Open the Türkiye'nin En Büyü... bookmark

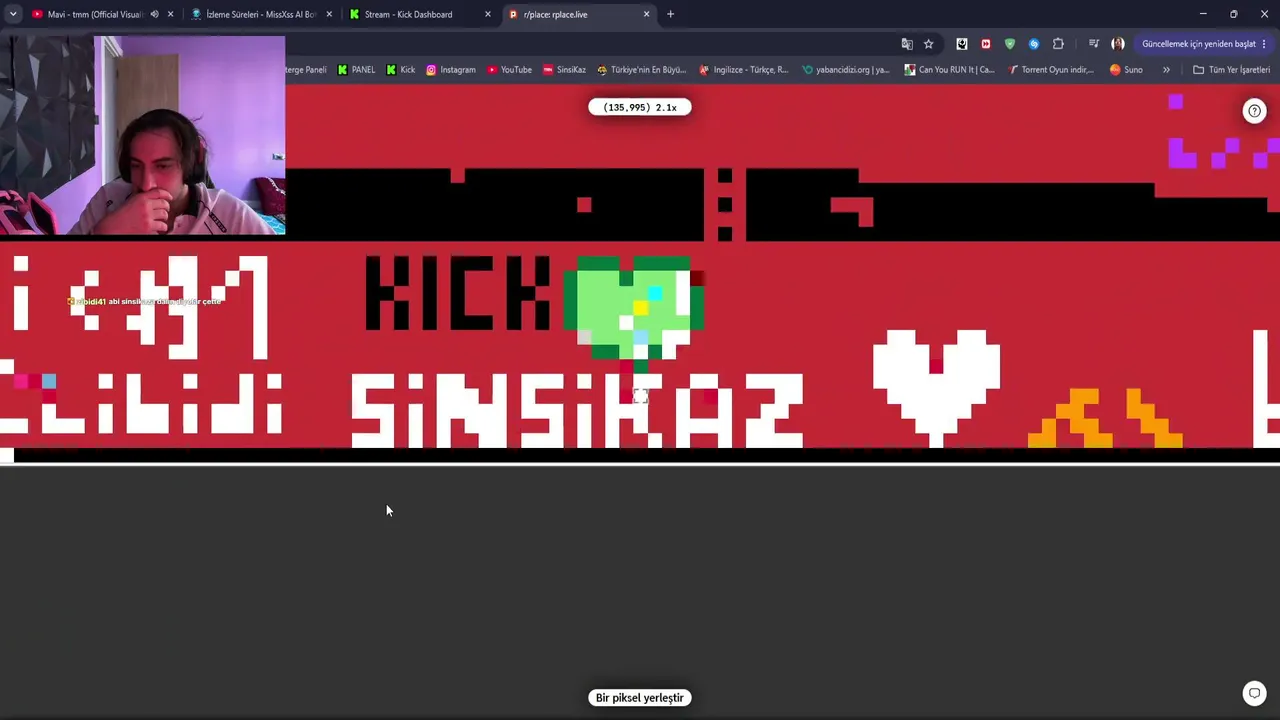tap(641, 70)
